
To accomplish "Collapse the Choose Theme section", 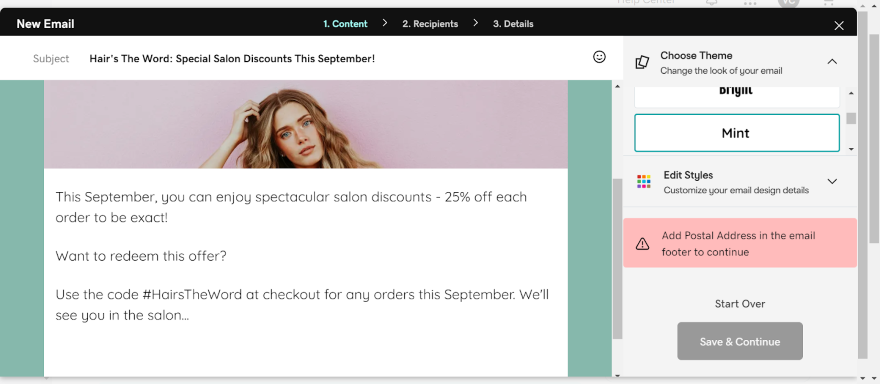I will pos(832,61).
